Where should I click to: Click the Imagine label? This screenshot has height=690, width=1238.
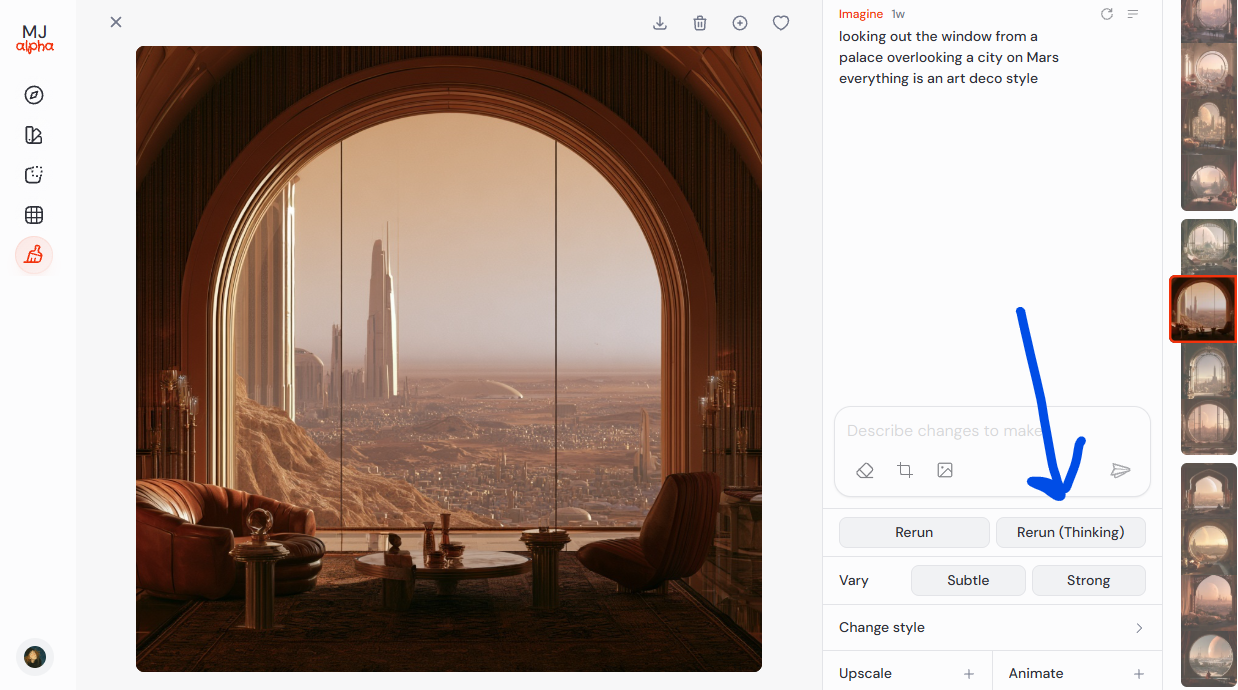(x=861, y=14)
